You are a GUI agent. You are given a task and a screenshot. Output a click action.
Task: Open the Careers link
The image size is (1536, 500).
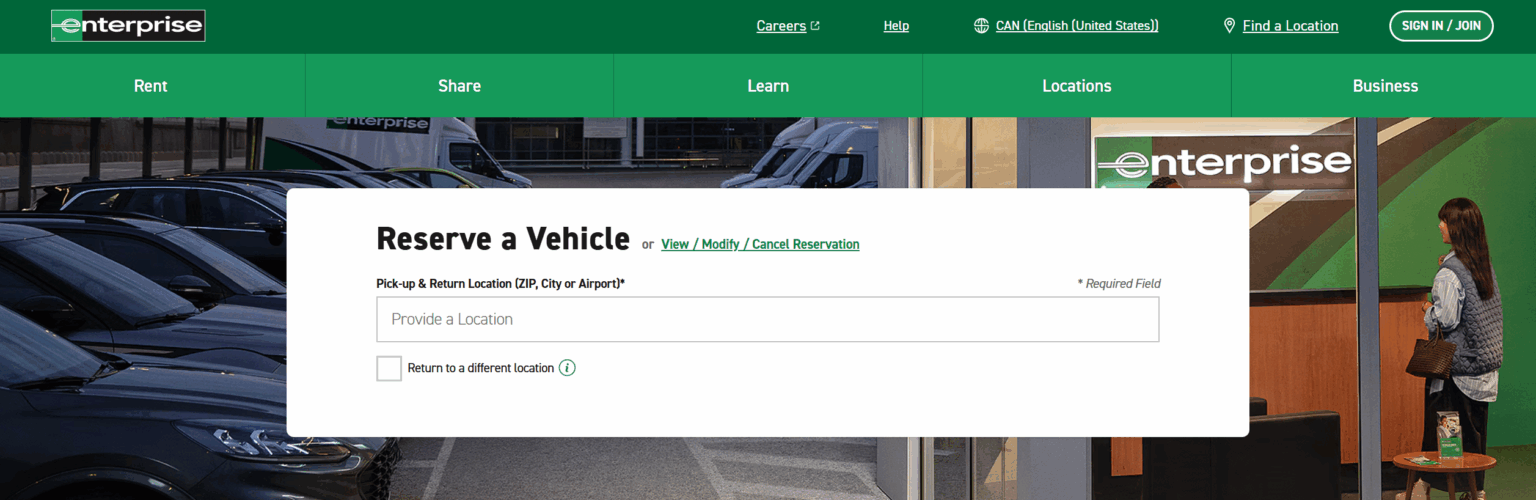pyautogui.click(x=781, y=26)
